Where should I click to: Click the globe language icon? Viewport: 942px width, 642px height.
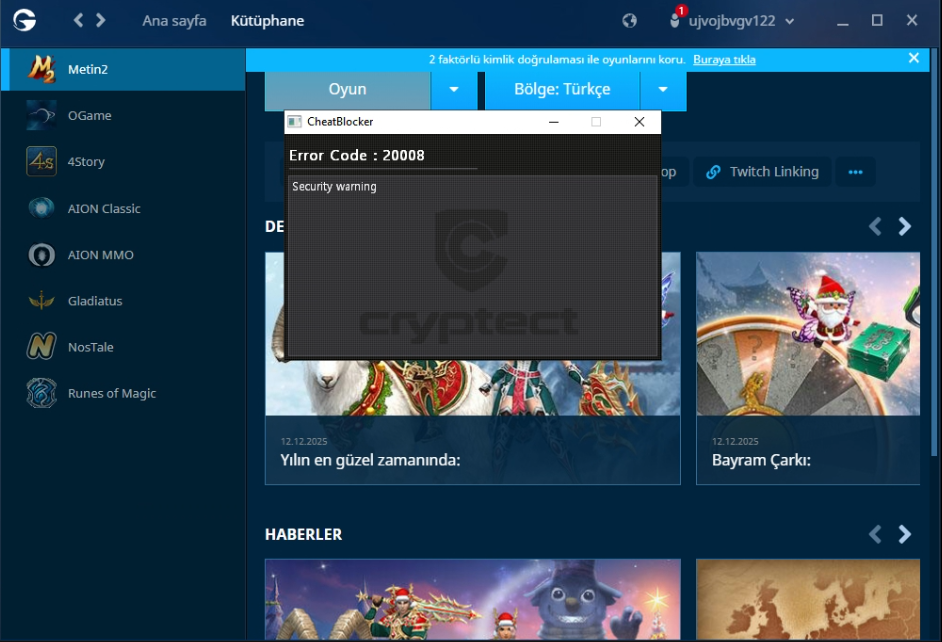click(x=629, y=21)
